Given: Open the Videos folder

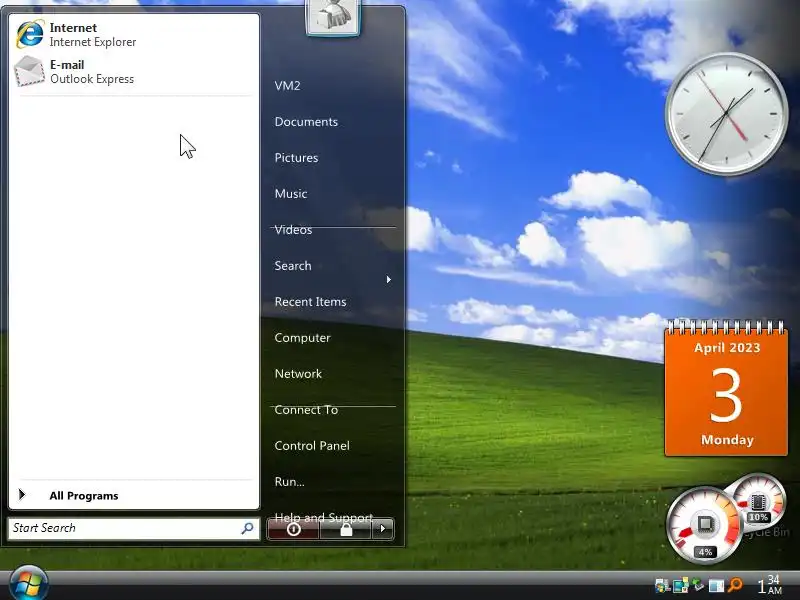Looking at the screenshot, I should point(293,230).
